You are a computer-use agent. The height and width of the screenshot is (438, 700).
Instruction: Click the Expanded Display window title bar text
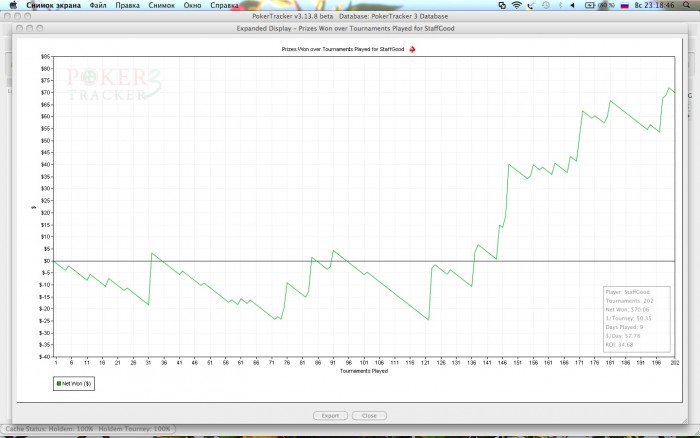coord(346,28)
